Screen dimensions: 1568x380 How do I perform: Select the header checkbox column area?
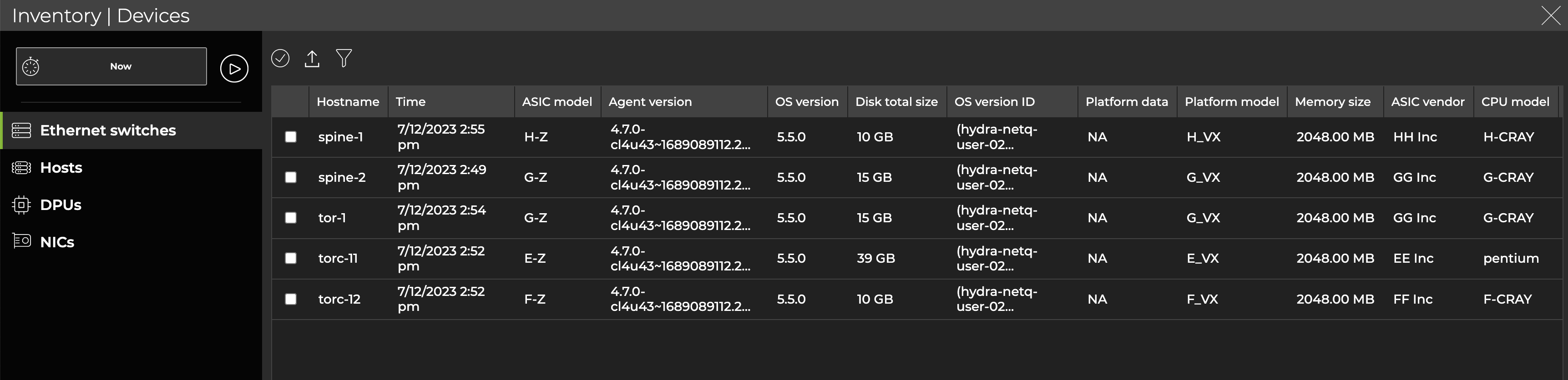(290, 101)
